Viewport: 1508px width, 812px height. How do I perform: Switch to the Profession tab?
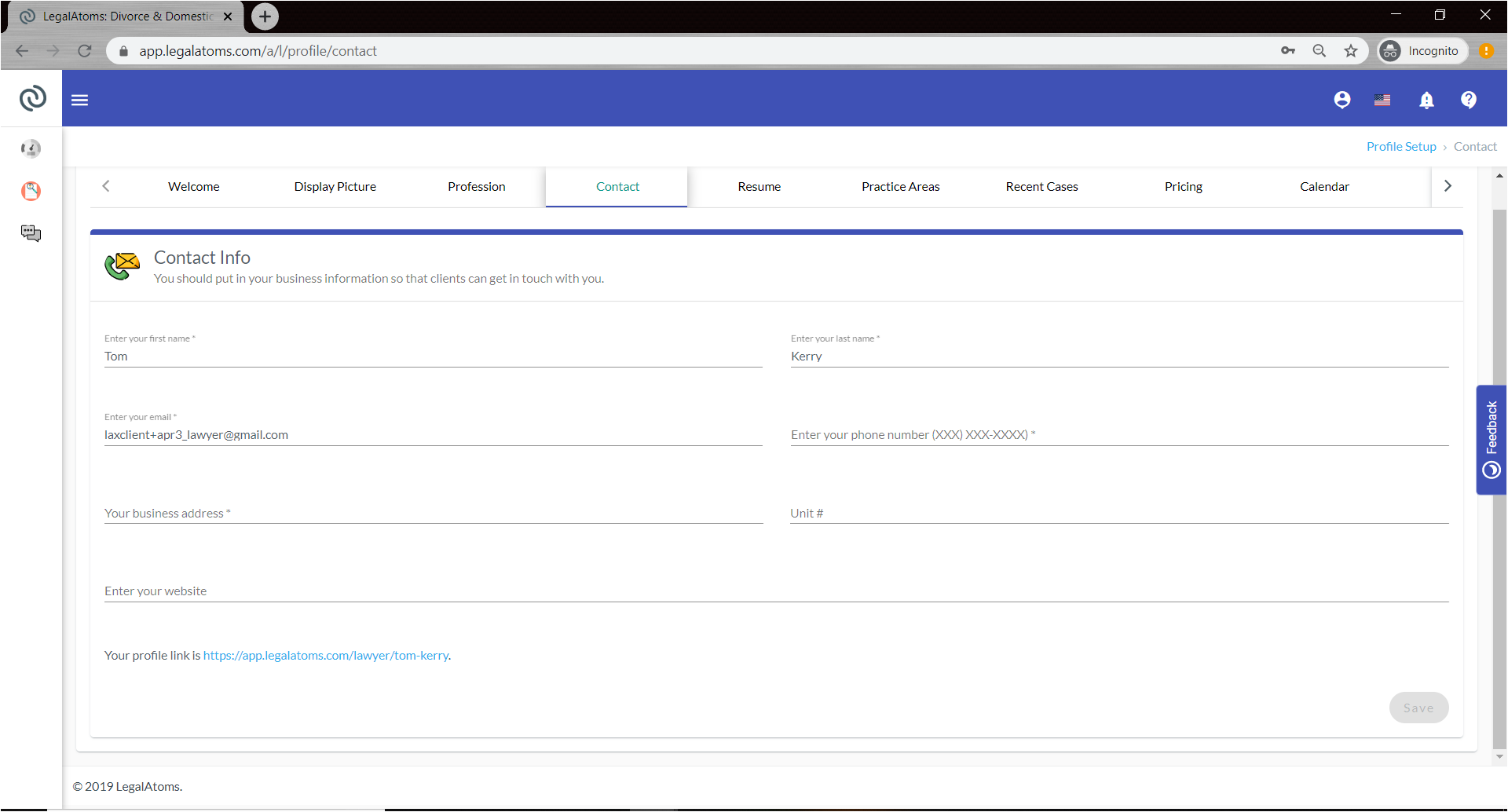pos(477,187)
